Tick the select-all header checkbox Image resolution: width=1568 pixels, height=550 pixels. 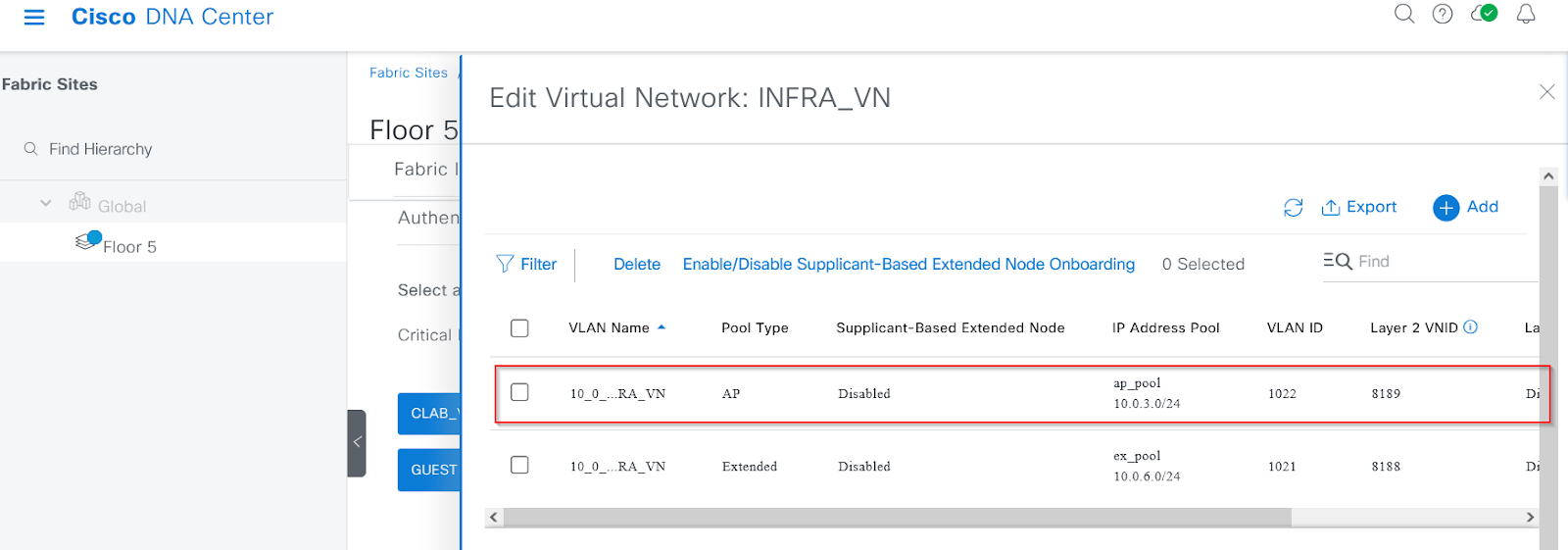coord(519,328)
